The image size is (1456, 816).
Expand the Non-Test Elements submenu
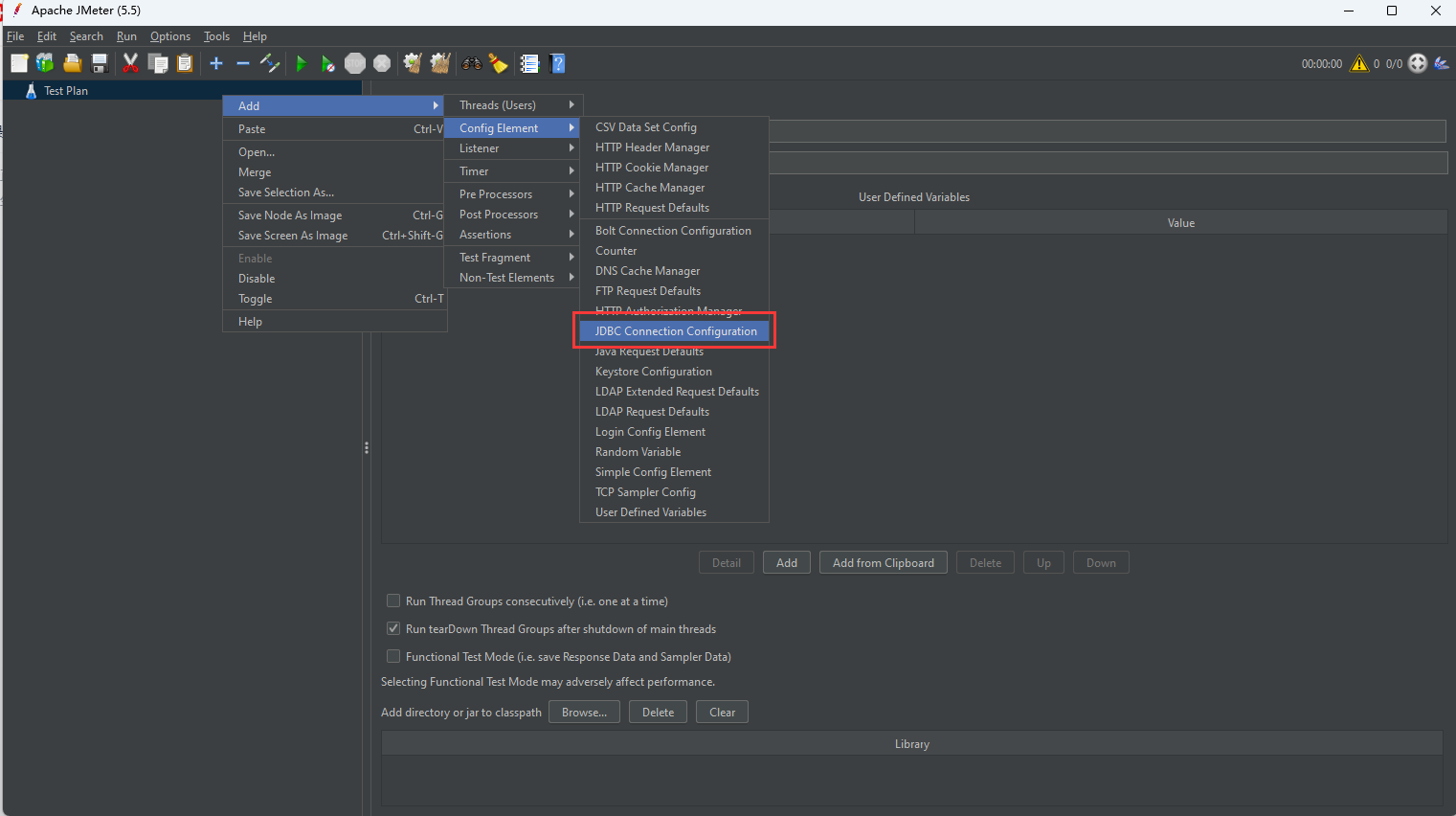click(513, 278)
